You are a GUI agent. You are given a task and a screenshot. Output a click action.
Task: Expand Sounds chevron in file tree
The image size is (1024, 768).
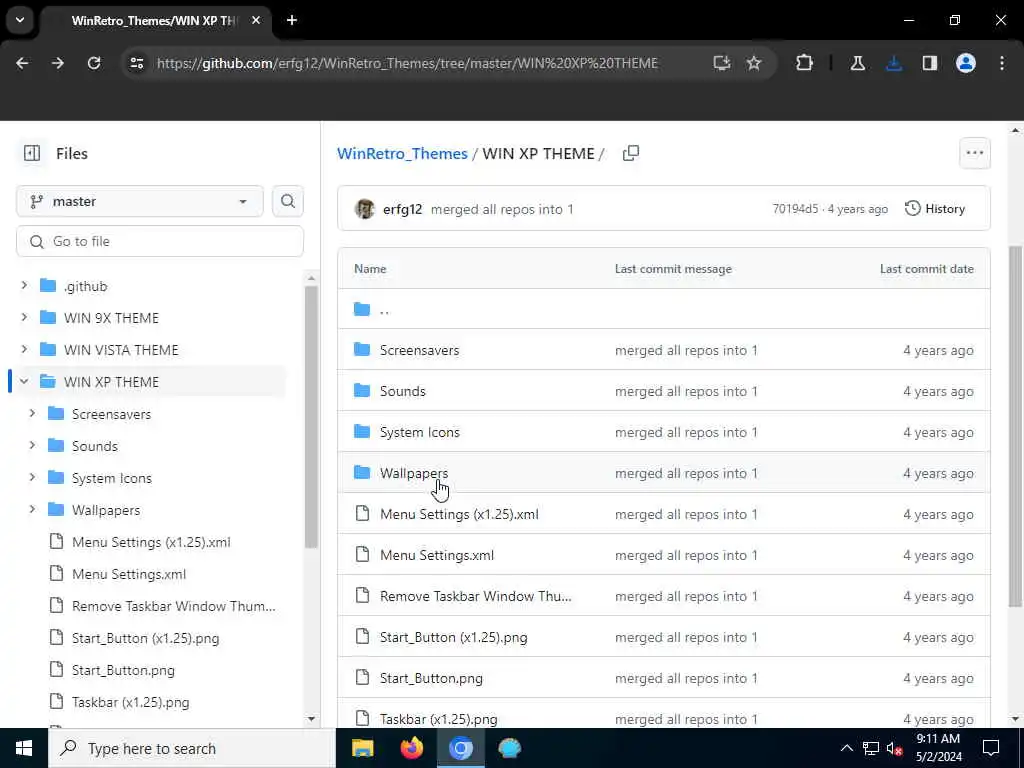click(32, 445)
